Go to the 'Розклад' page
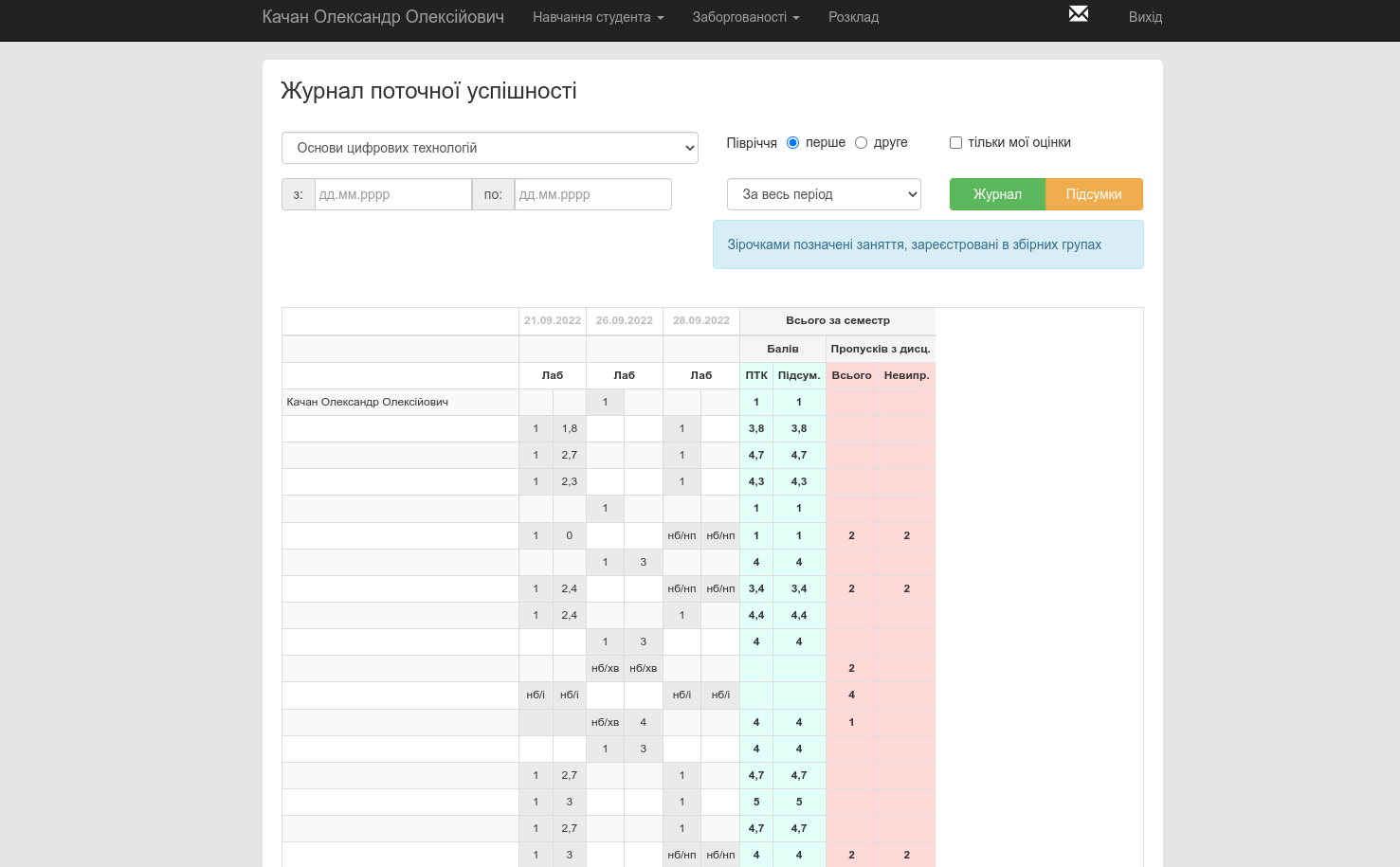Screen dimensions: 1400x867 [853, 17]
